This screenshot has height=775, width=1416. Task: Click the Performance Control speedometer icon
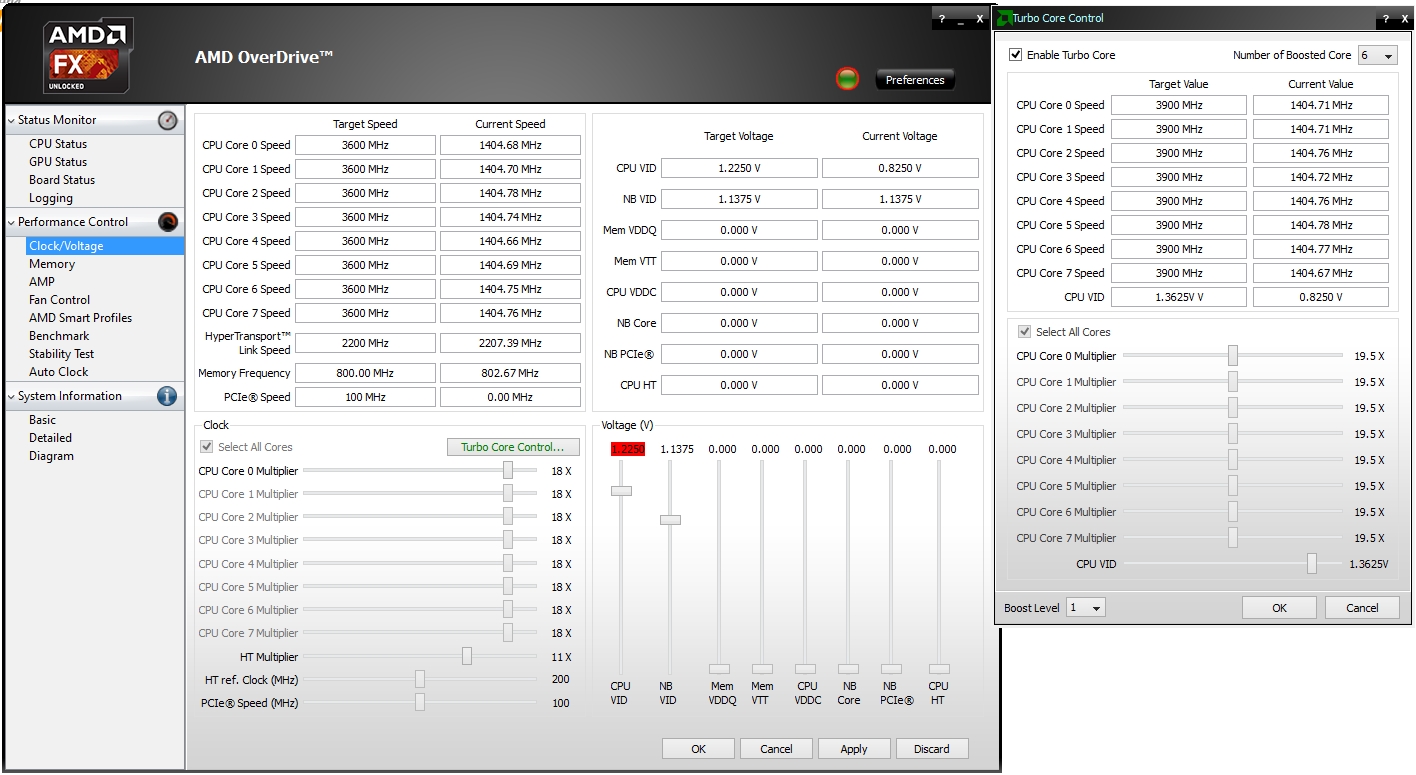coord(168,222)
